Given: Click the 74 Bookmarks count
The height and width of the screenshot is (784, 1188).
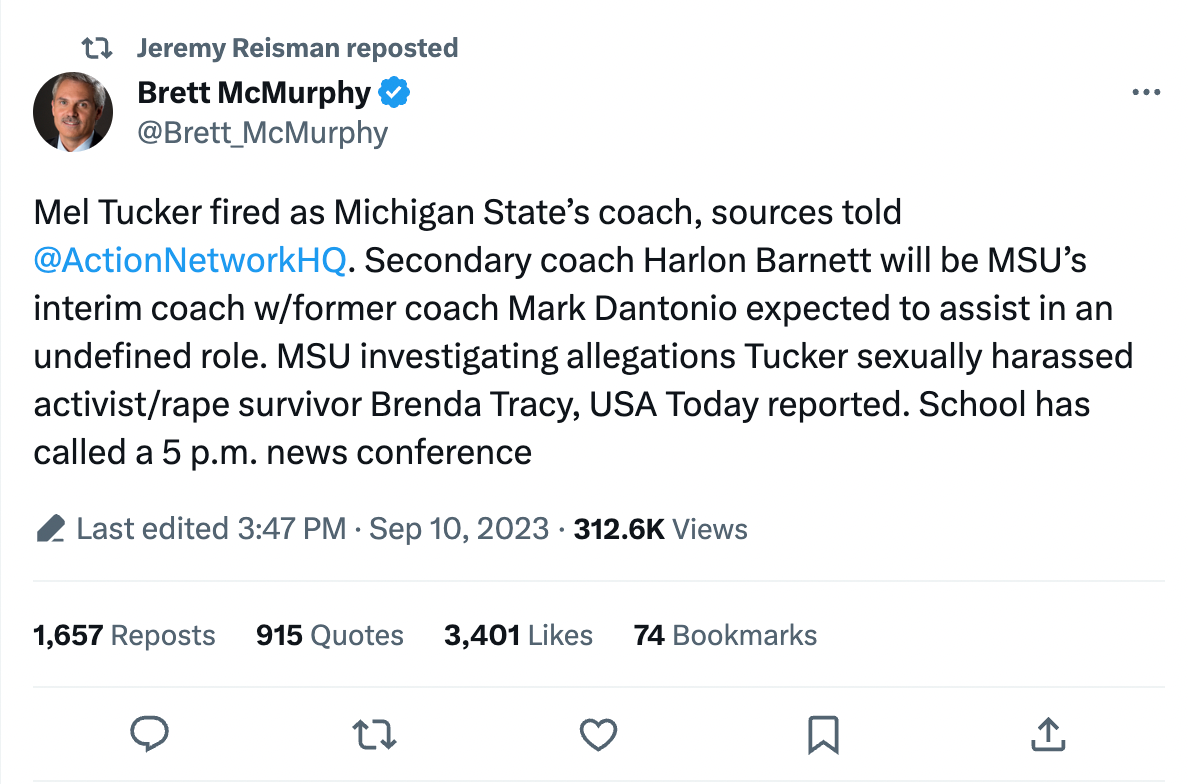Looking at the screenshot, I should pyautogui.click(x=725, y=635).
